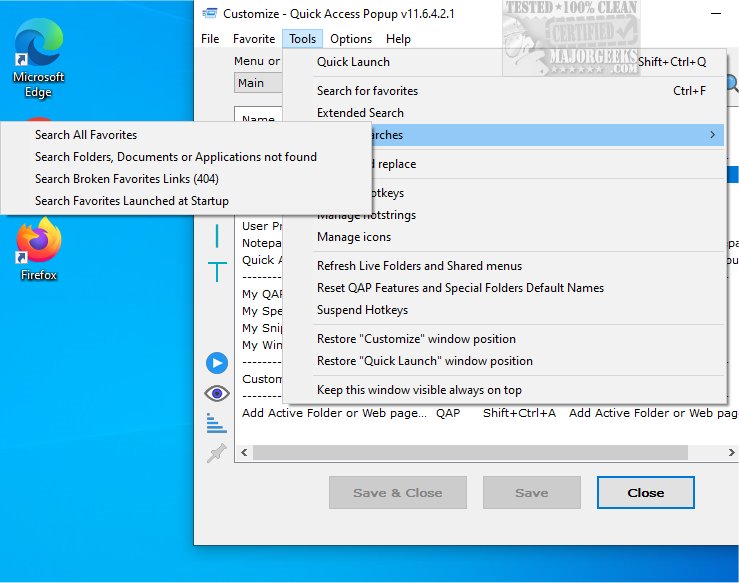Choose Search Broken Favorites Links (404)
Image resolution: width=739 pixels, height=583 pixels.
(187, 179)
